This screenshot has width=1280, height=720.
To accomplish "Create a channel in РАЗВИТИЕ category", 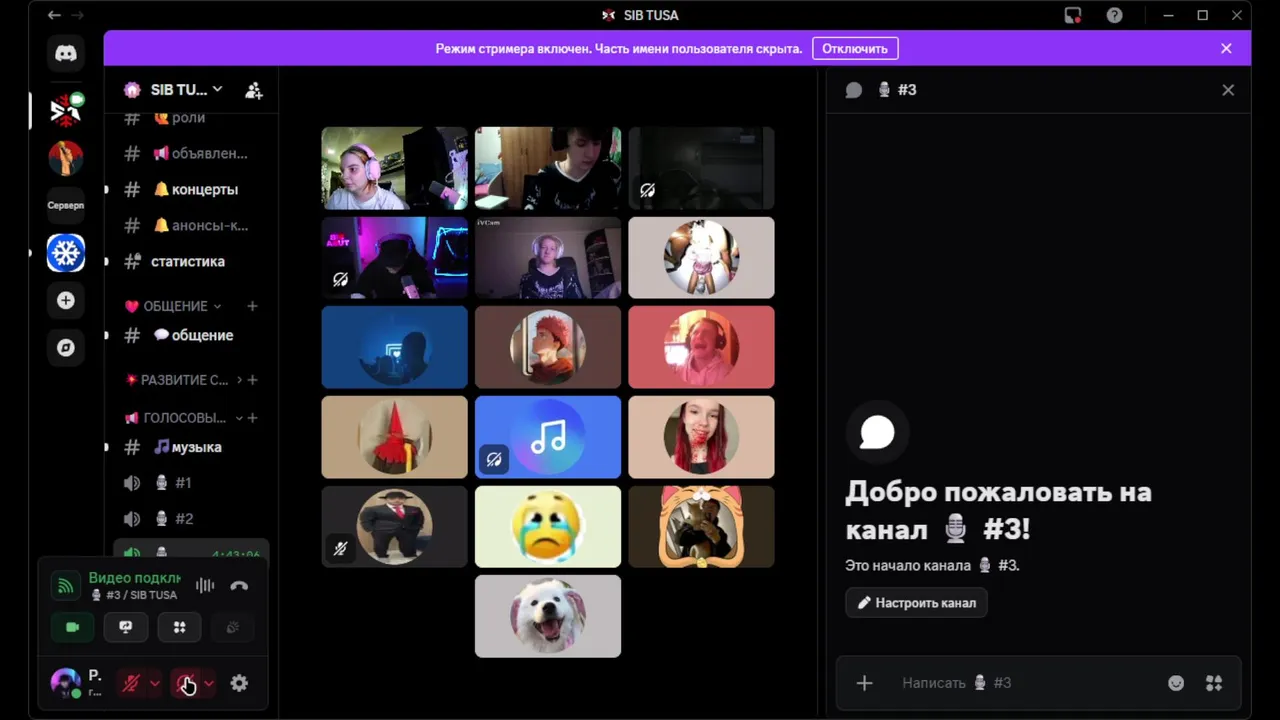I will tap(252, 380).
